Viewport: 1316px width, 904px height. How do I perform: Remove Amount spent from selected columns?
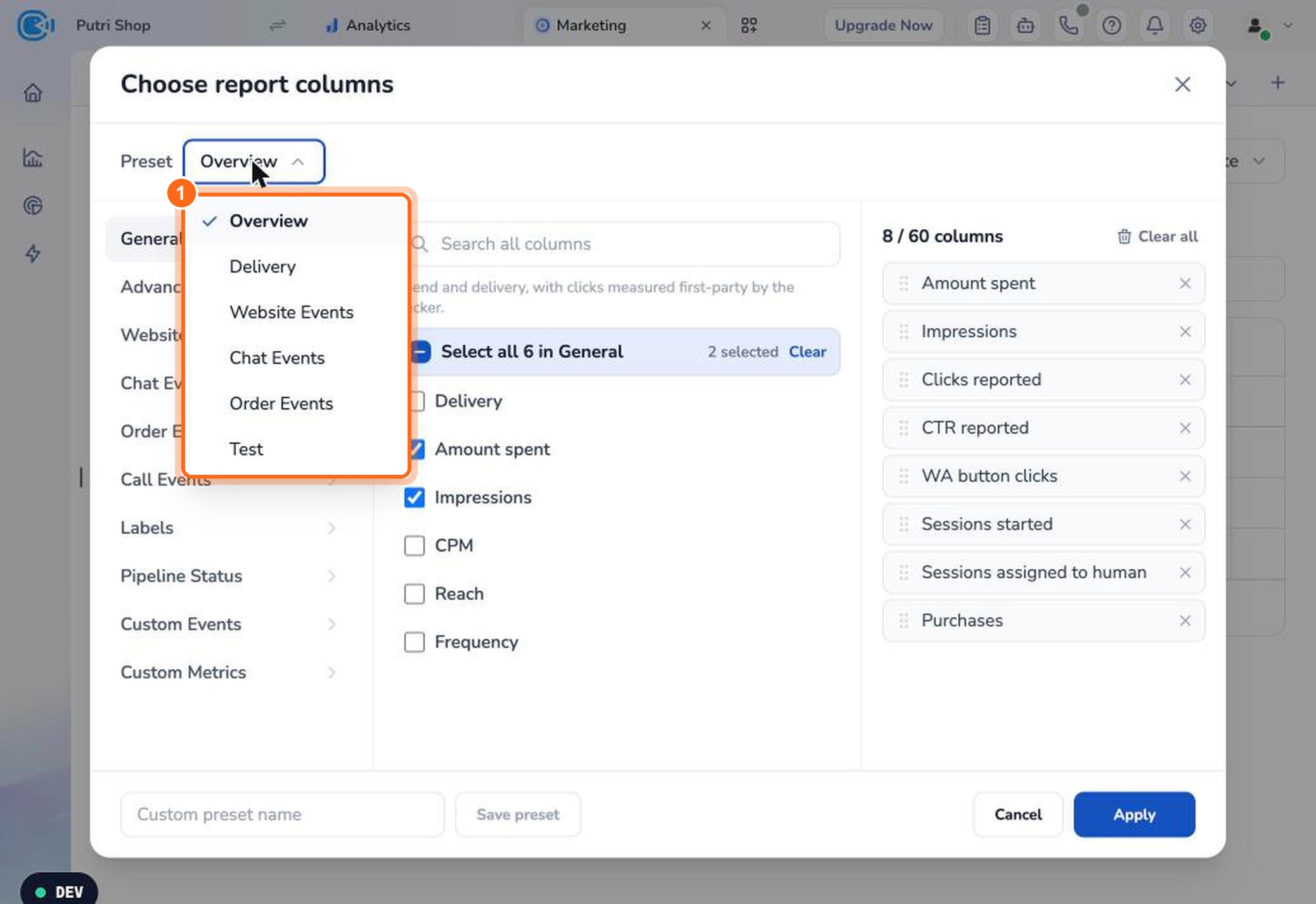pos(1185,283)
